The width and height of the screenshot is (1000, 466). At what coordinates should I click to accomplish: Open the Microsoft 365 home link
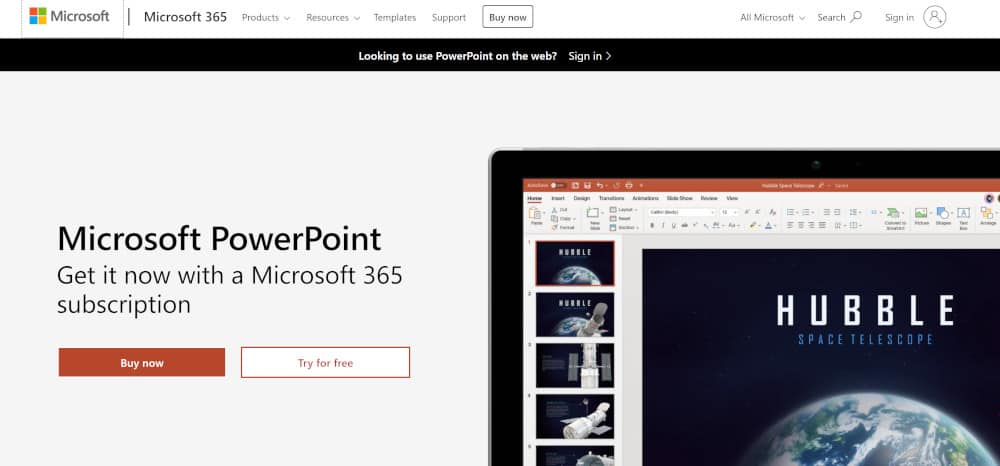click(x=185, y=17)
